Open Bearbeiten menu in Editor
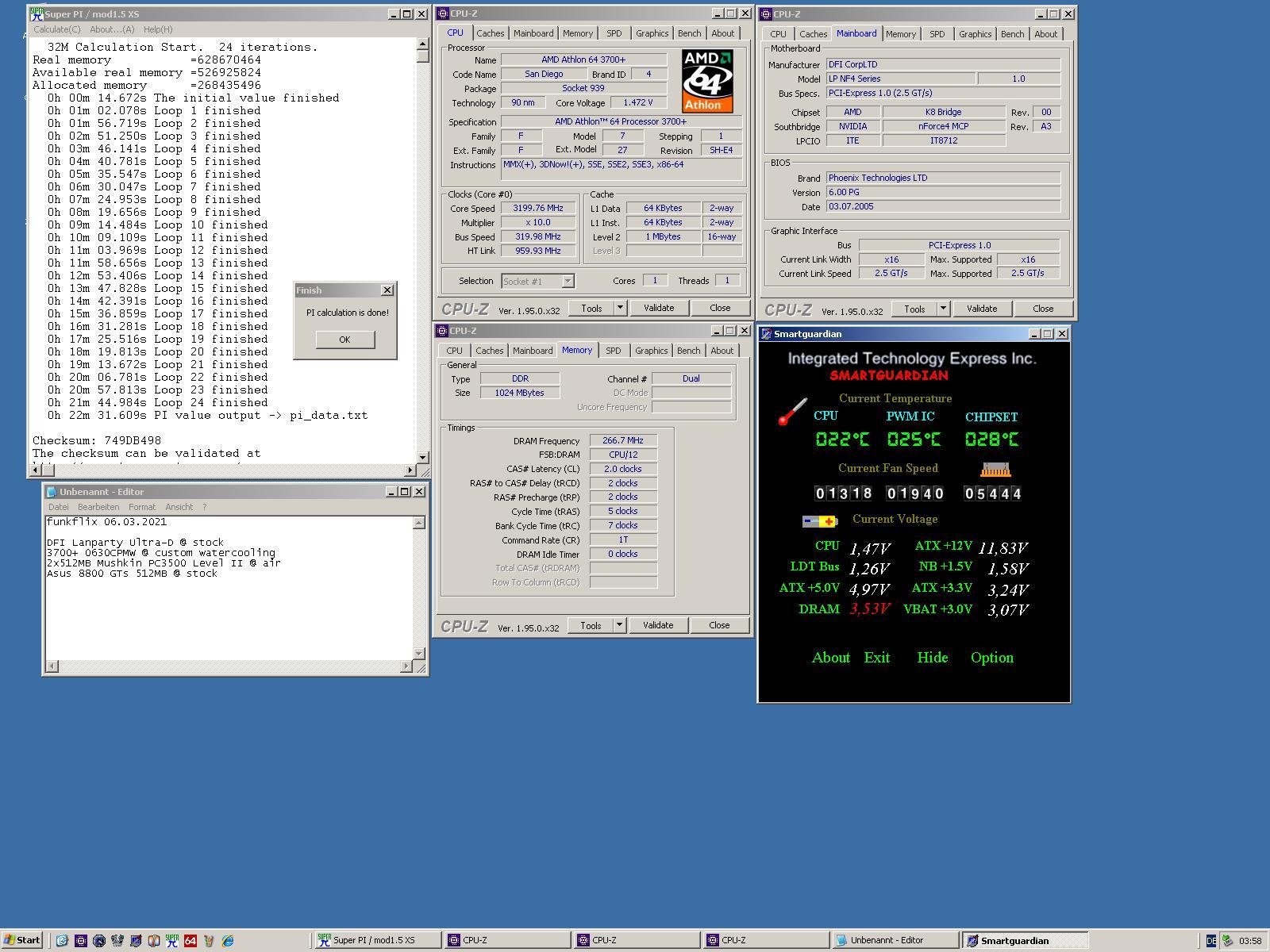The image size is (1270, 952). point(98,507)
